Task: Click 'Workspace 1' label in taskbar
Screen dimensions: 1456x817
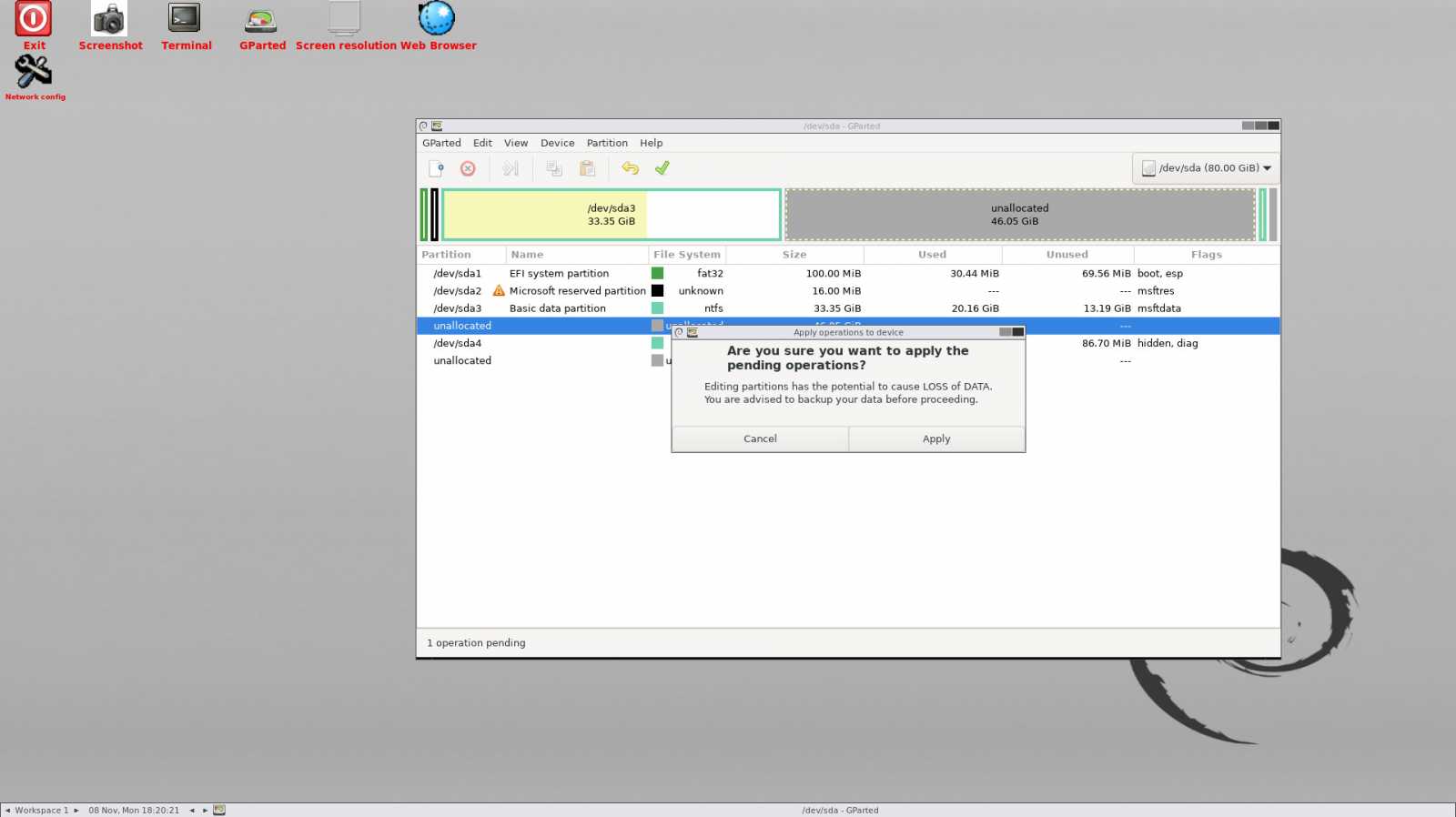Action: click(42, 811)
